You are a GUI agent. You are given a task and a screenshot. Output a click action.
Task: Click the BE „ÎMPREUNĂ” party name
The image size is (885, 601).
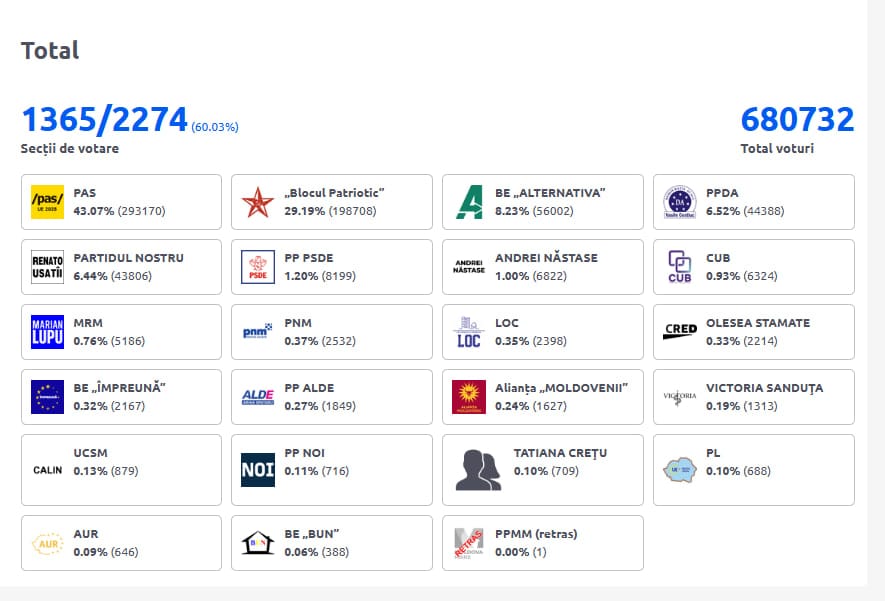[120, 388]
